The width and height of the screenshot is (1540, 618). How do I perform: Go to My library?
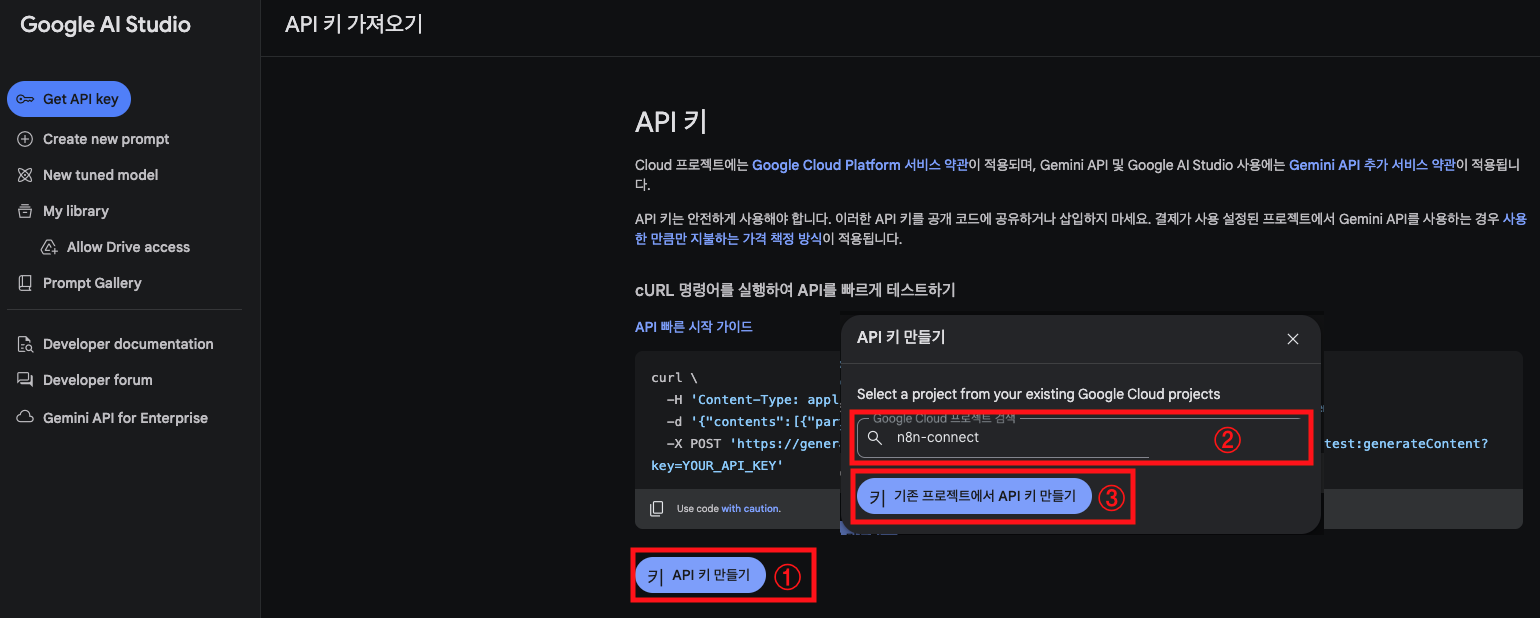tap(76, 211)
